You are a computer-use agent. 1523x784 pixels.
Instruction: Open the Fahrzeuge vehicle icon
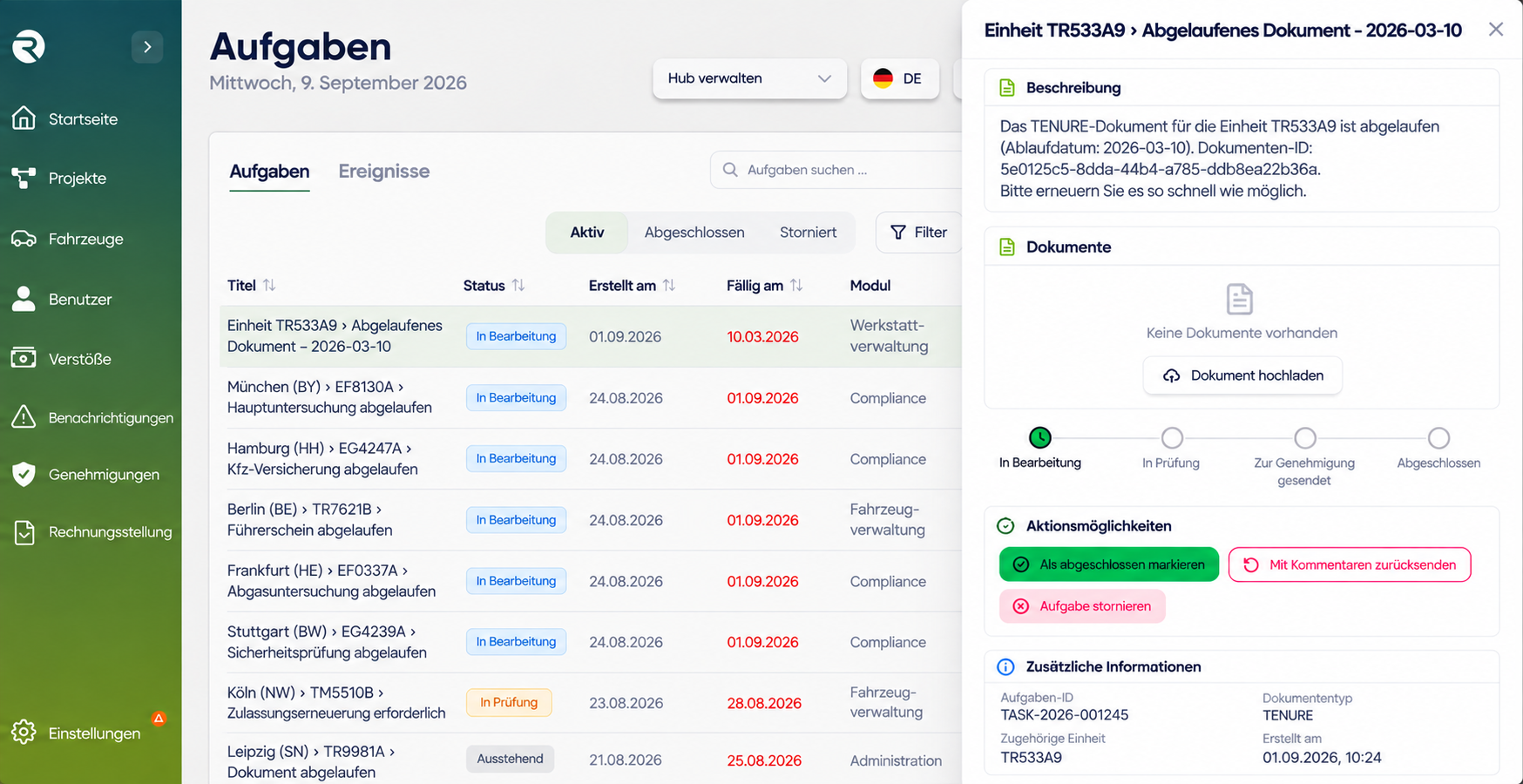(24, 239)
